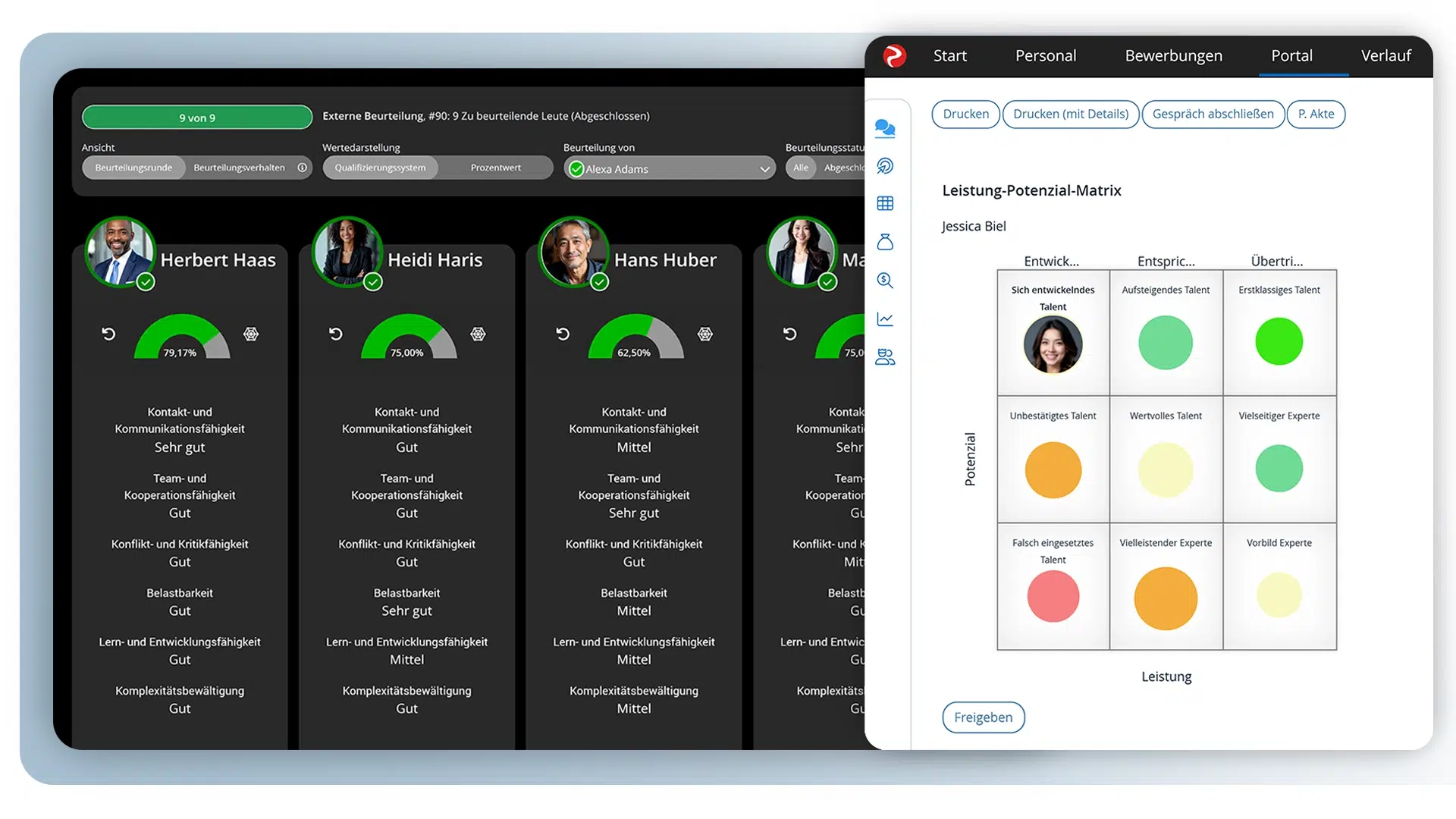Select the red Falsch eingesetztes Talent circle
The width and height of the screenshot is (1456, 819).
point(1053,596)
